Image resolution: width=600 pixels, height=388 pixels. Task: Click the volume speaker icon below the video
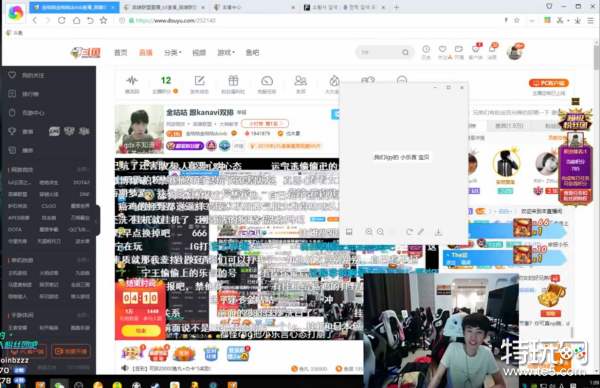click(x=125, y=368)
